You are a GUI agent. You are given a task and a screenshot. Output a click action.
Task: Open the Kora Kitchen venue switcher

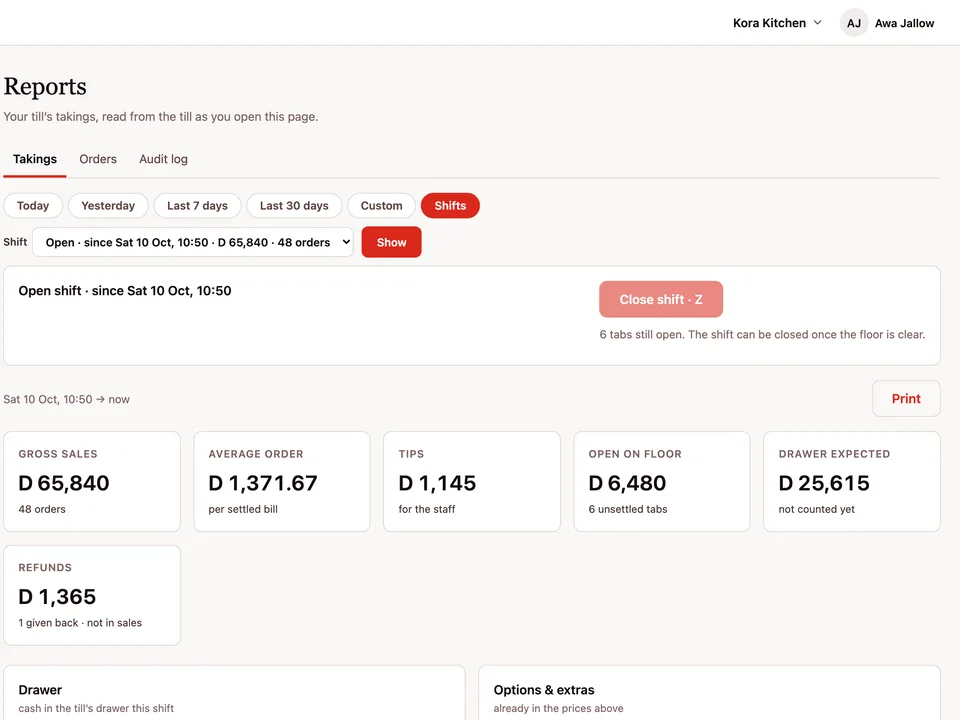point(777,23)
